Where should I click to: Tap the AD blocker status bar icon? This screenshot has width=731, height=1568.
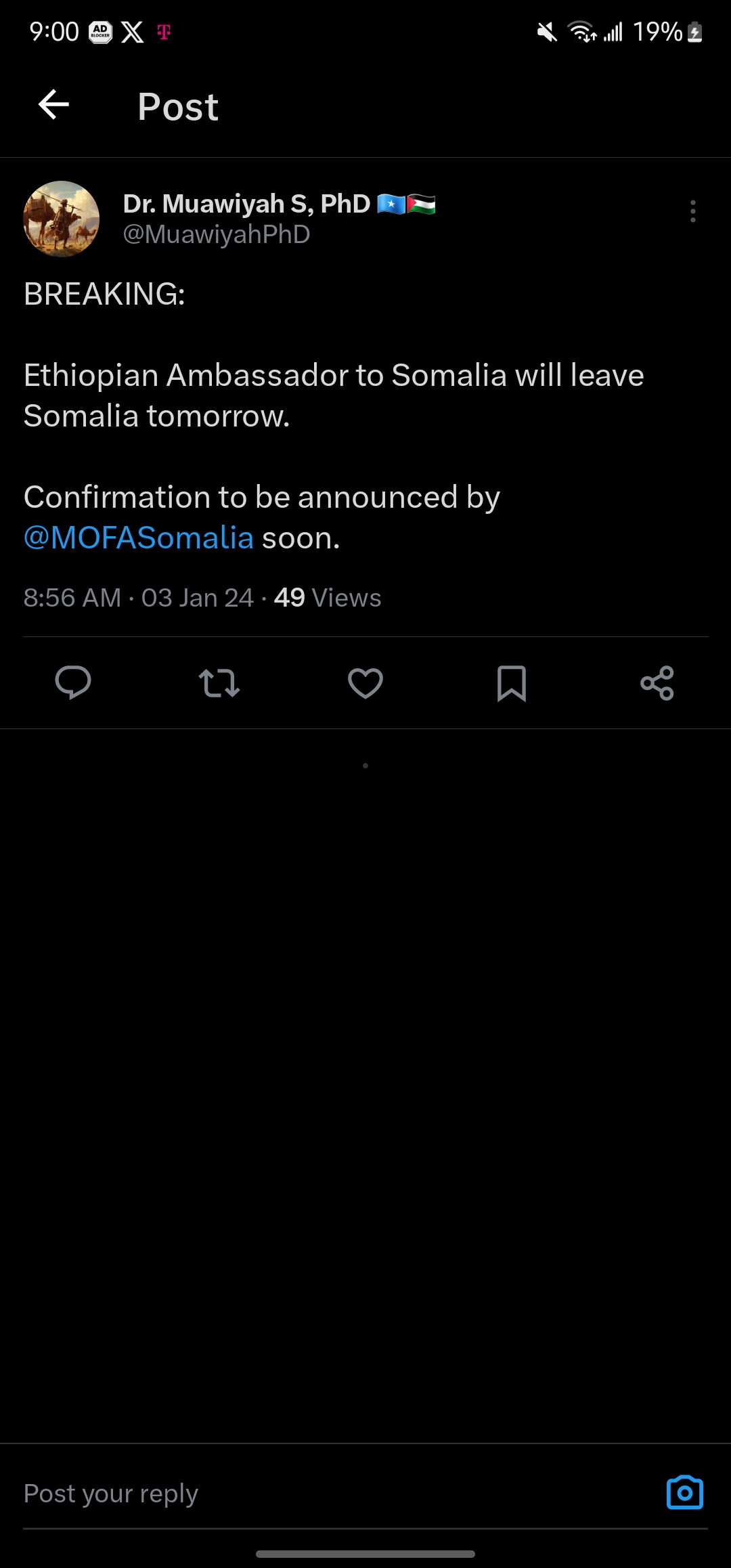(101, 32)
